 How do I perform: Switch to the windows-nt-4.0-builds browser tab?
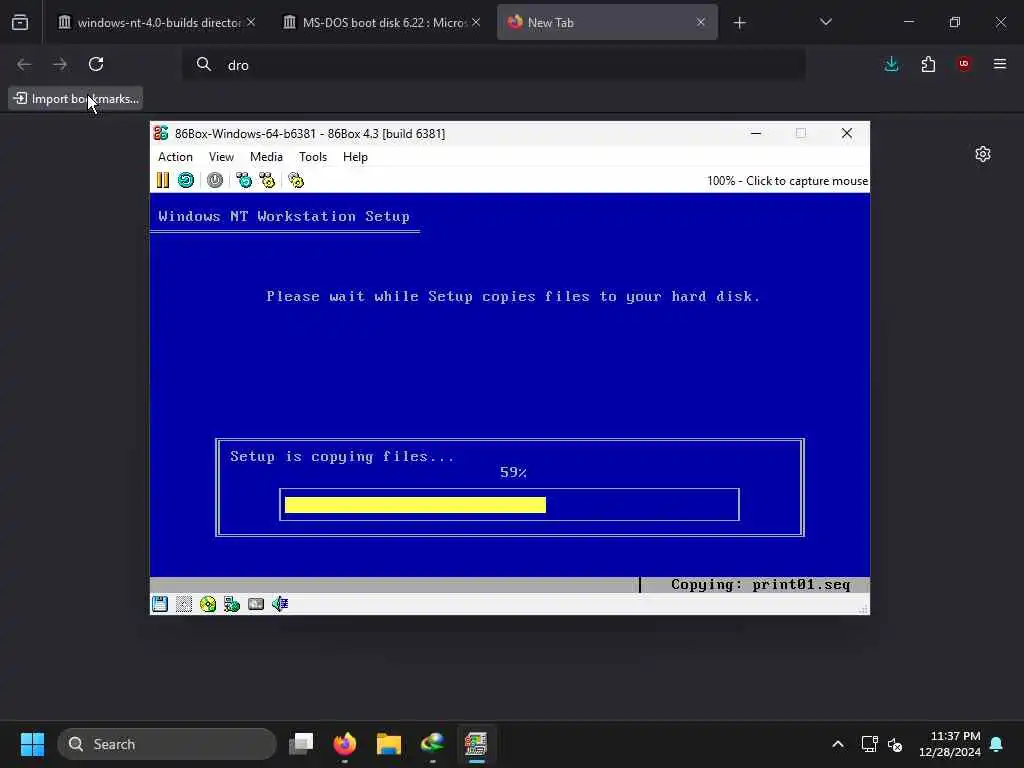150,22
